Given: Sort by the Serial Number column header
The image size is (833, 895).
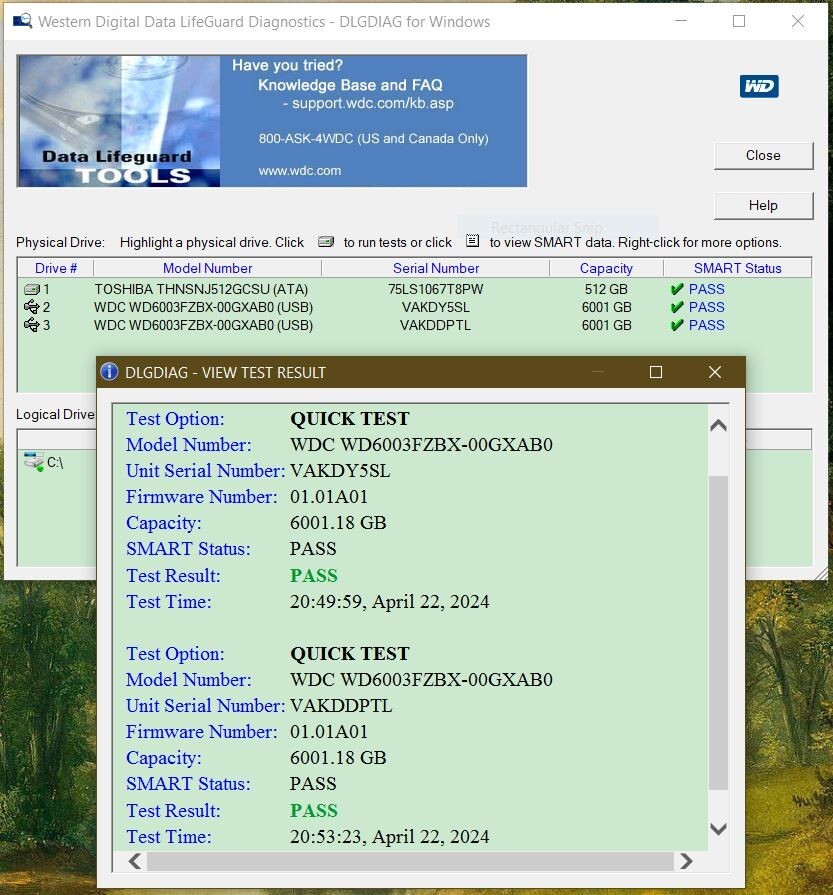Looking at the screenshot, I should [x=436, y=268].
